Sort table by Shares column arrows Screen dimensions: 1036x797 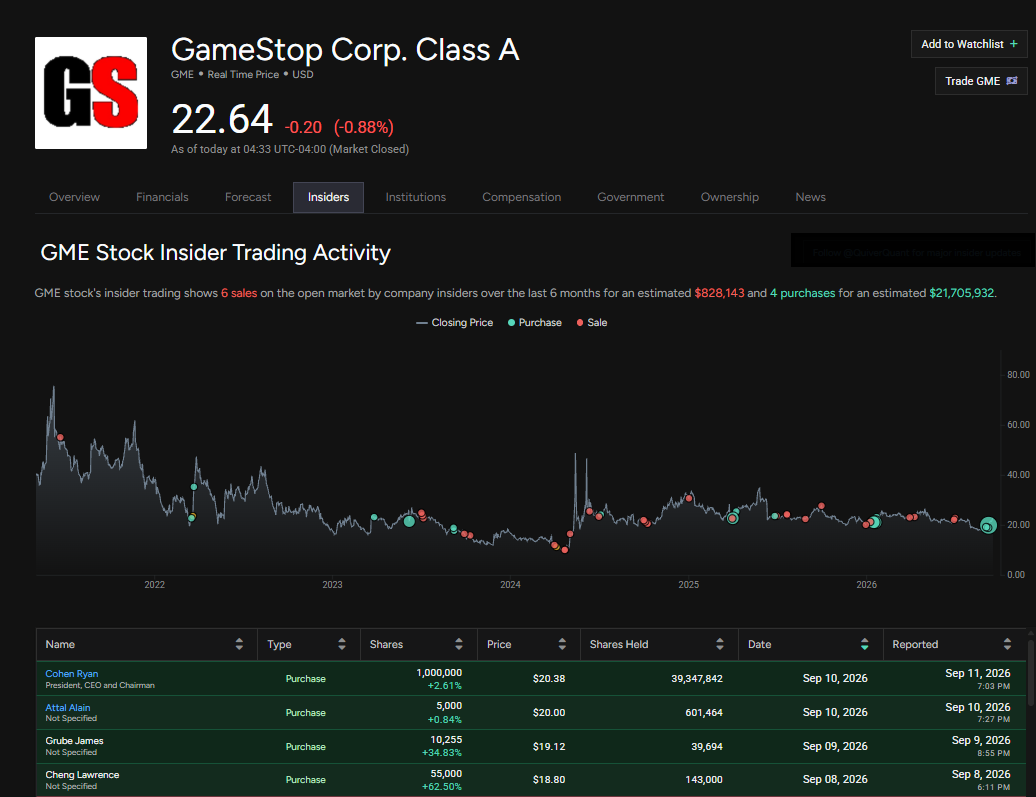point(459,644)
